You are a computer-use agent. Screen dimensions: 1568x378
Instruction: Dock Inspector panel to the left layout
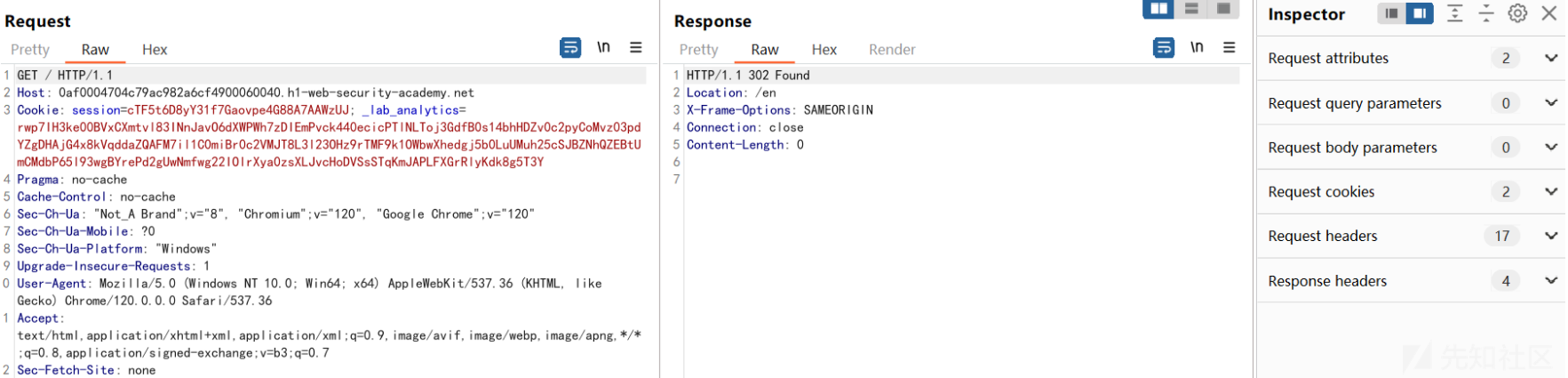[x=1392, y=13]
